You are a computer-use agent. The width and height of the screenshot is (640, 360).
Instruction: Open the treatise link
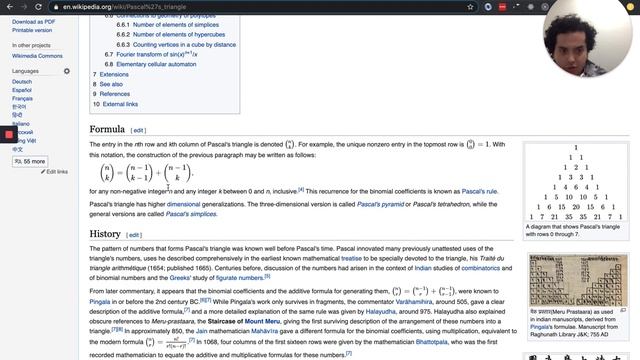tap(351, 258)
